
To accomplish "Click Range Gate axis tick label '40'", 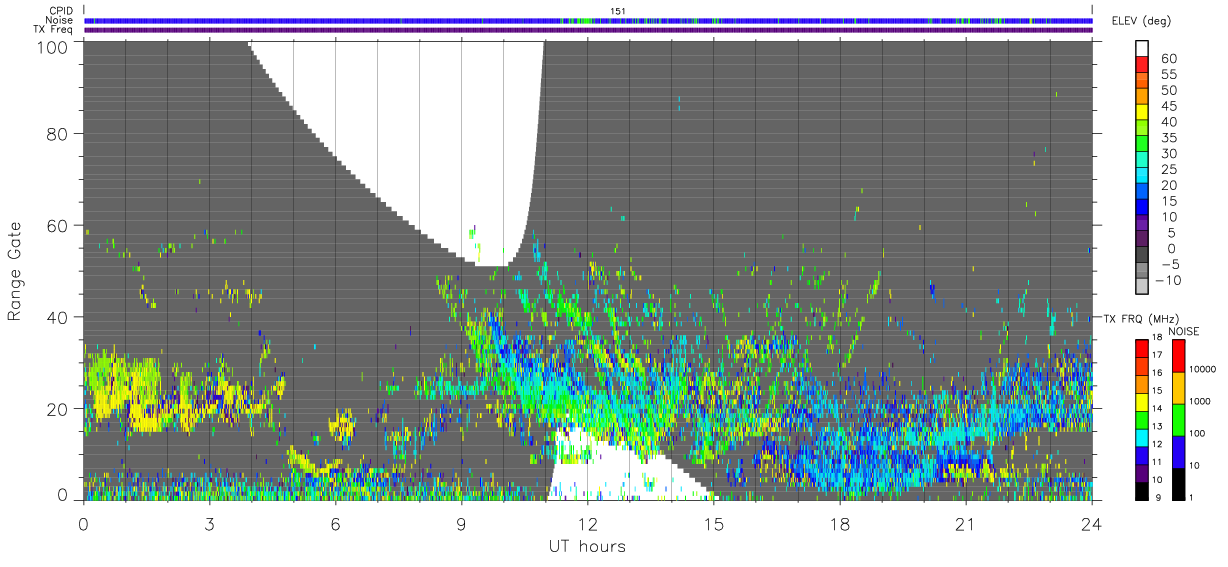I will pos(58,317).
